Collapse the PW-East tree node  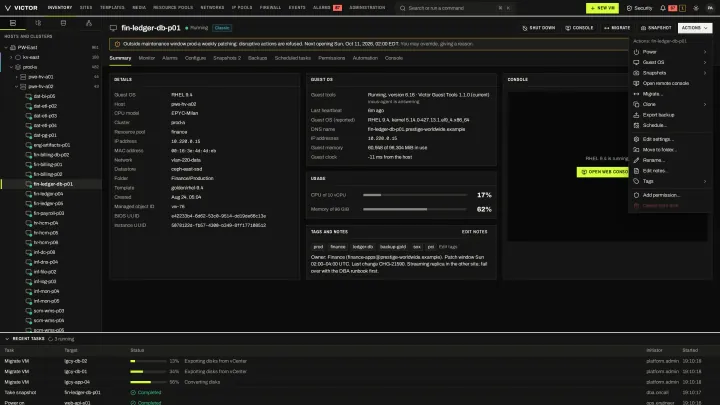pos(6,47)
